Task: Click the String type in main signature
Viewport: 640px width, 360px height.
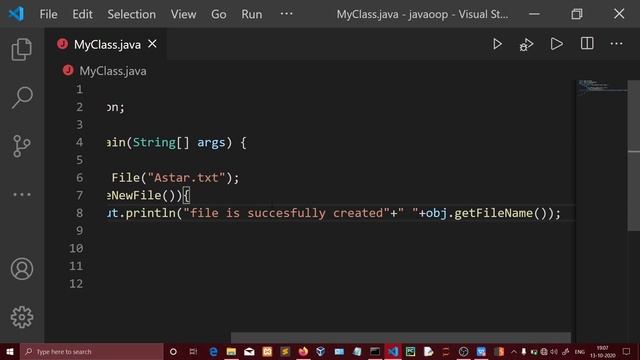Action: [x=154, y=142]
